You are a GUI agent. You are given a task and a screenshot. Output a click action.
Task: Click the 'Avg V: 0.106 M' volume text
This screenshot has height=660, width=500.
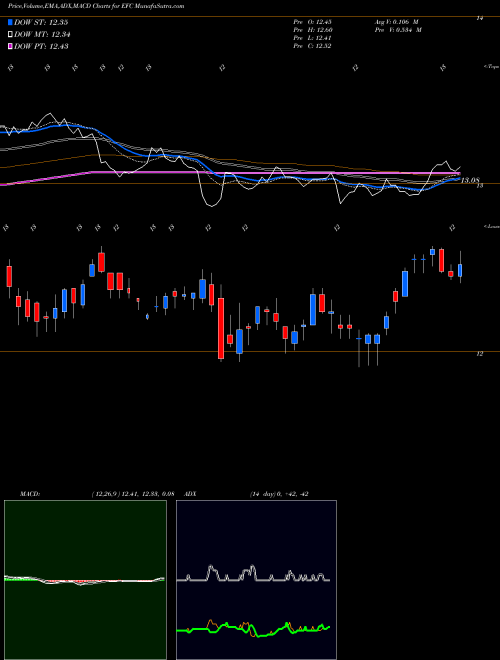point(397,22)
